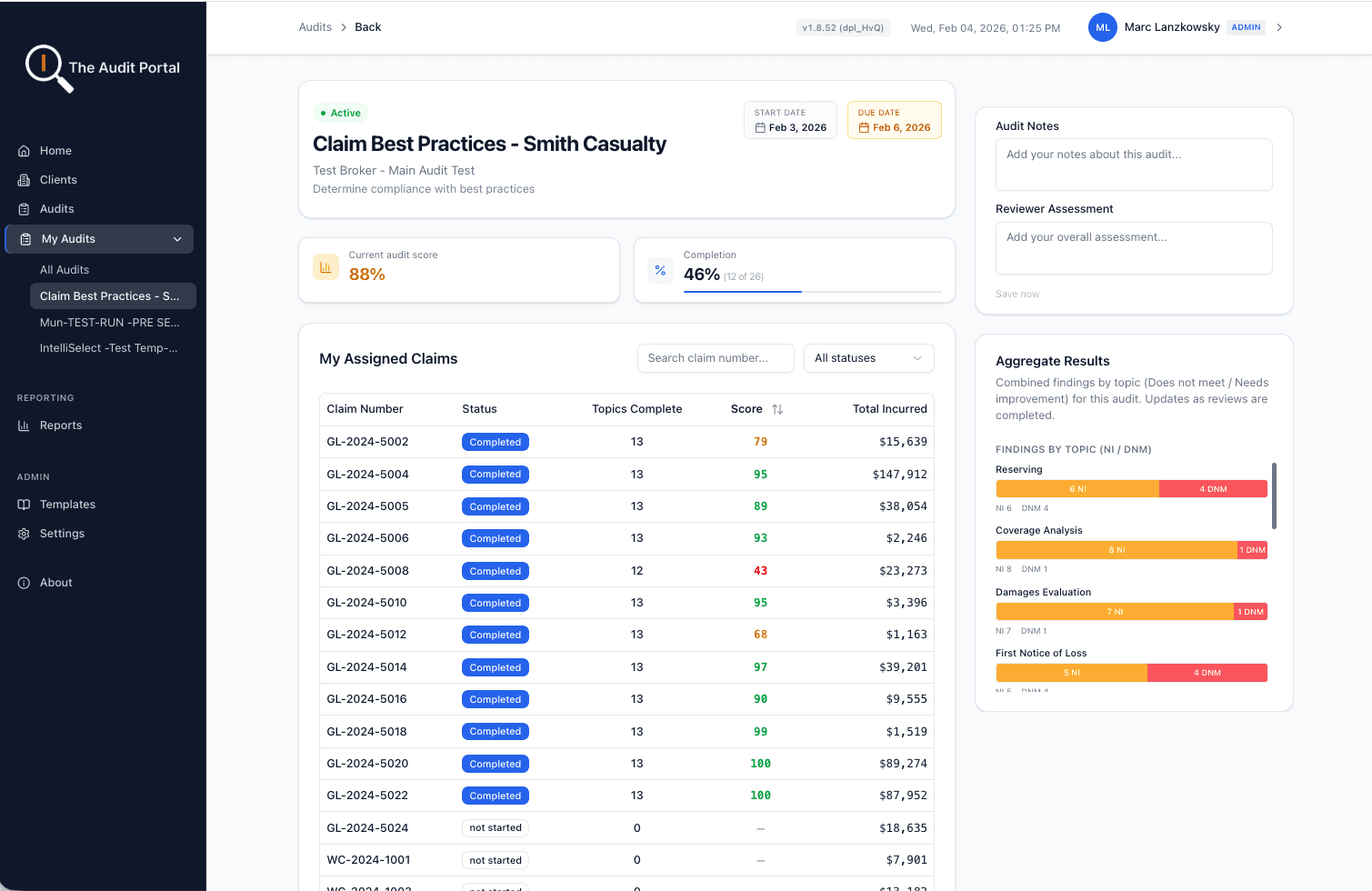Click the Audits sidebar icon

point(23,208)
